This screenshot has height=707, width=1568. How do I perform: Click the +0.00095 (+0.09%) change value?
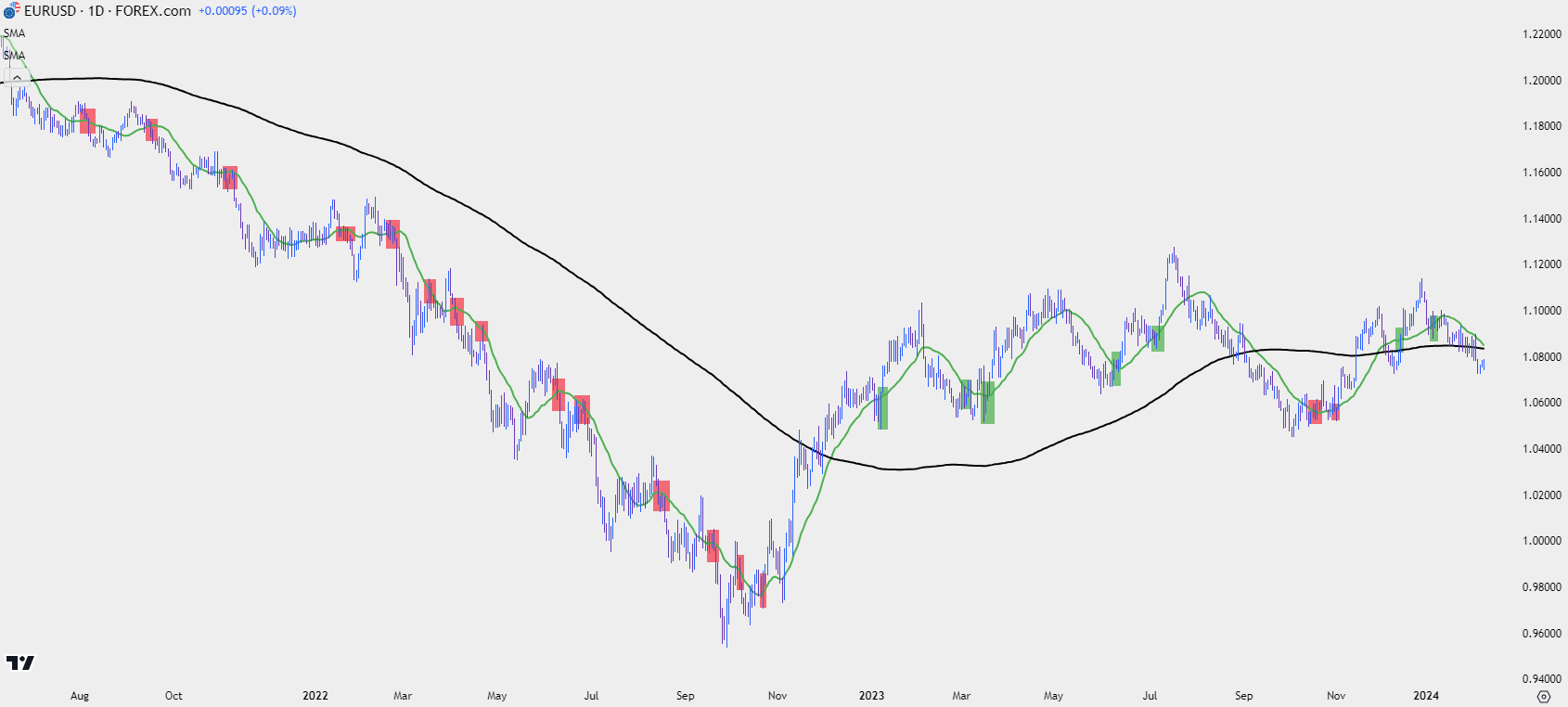(248, 11)
